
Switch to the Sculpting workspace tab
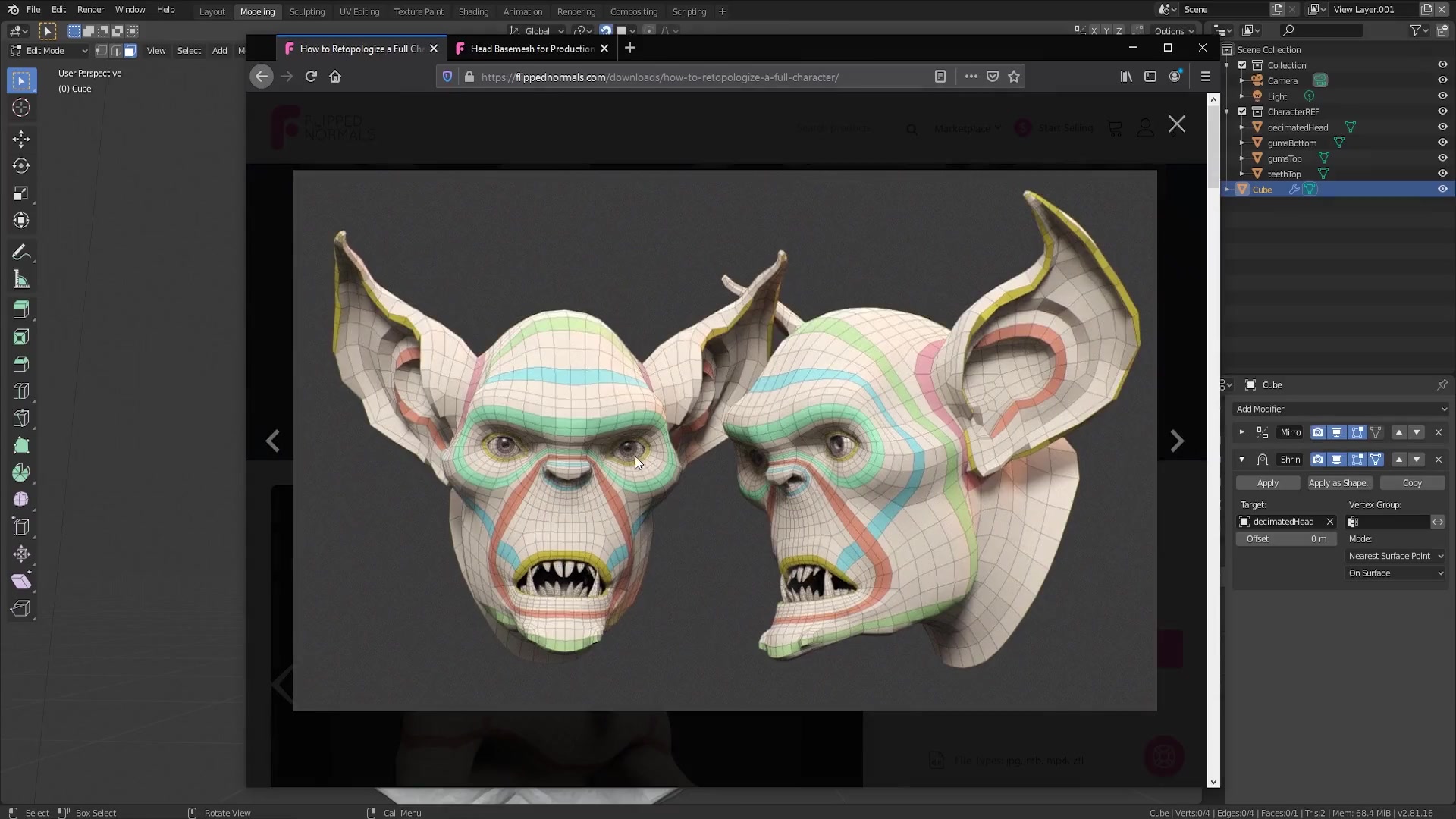pos(307,11)
